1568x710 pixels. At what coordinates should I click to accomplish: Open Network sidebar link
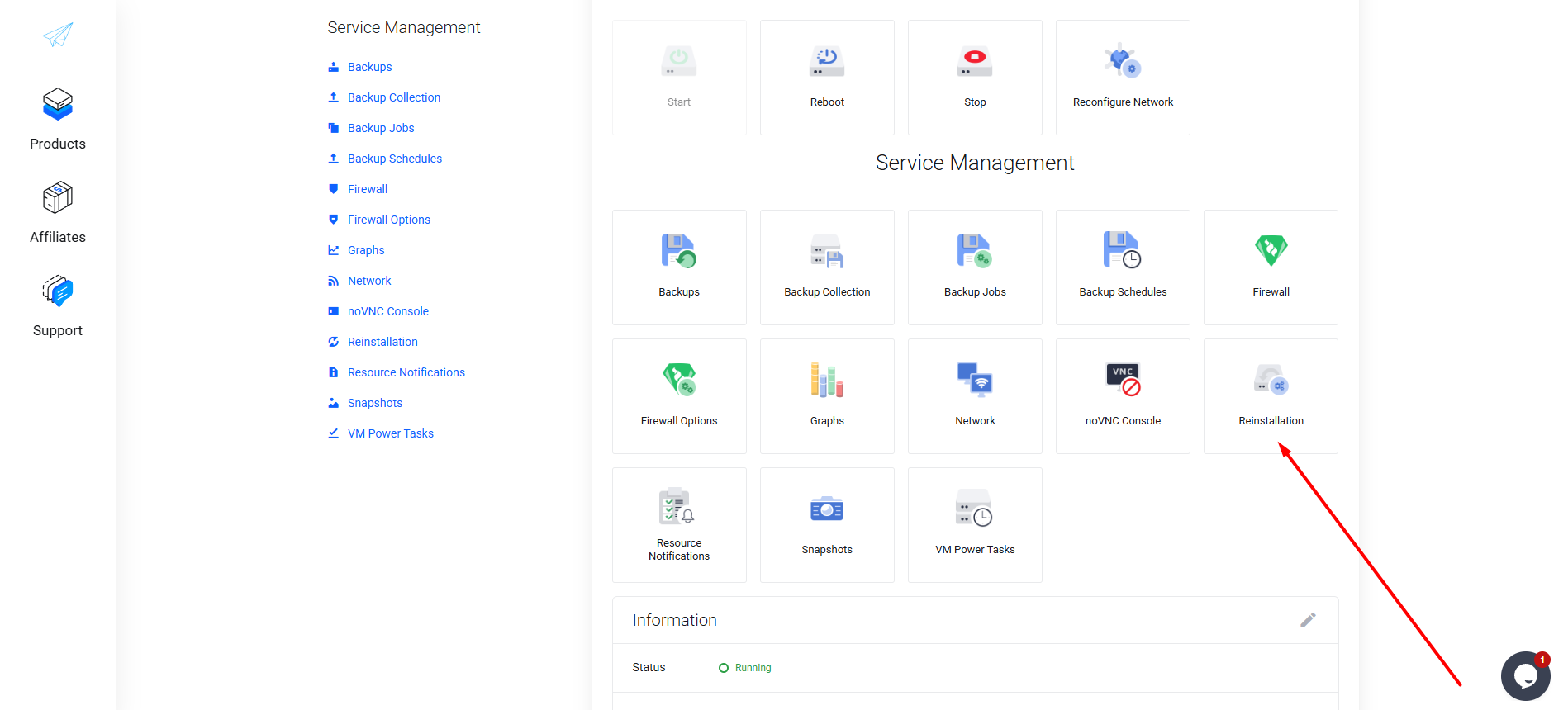tap(369, 281)
